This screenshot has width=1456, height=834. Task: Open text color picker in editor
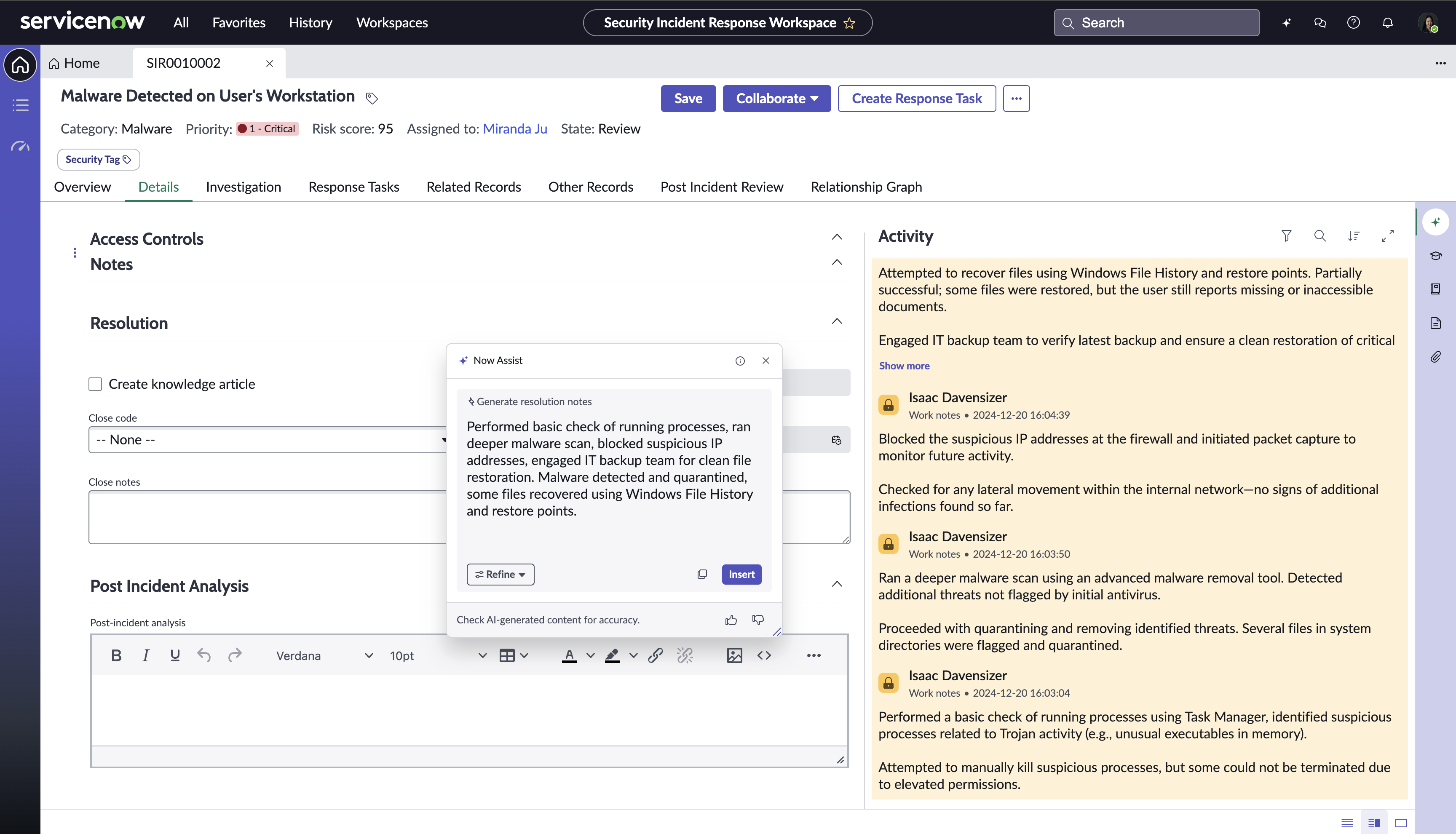click(591, 655)
